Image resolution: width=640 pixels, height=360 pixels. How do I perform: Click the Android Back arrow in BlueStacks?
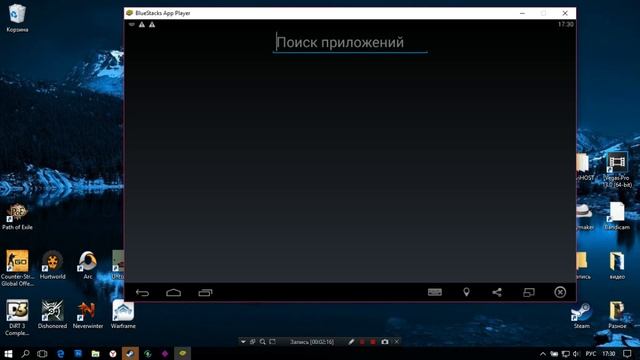tap(142, 293)
